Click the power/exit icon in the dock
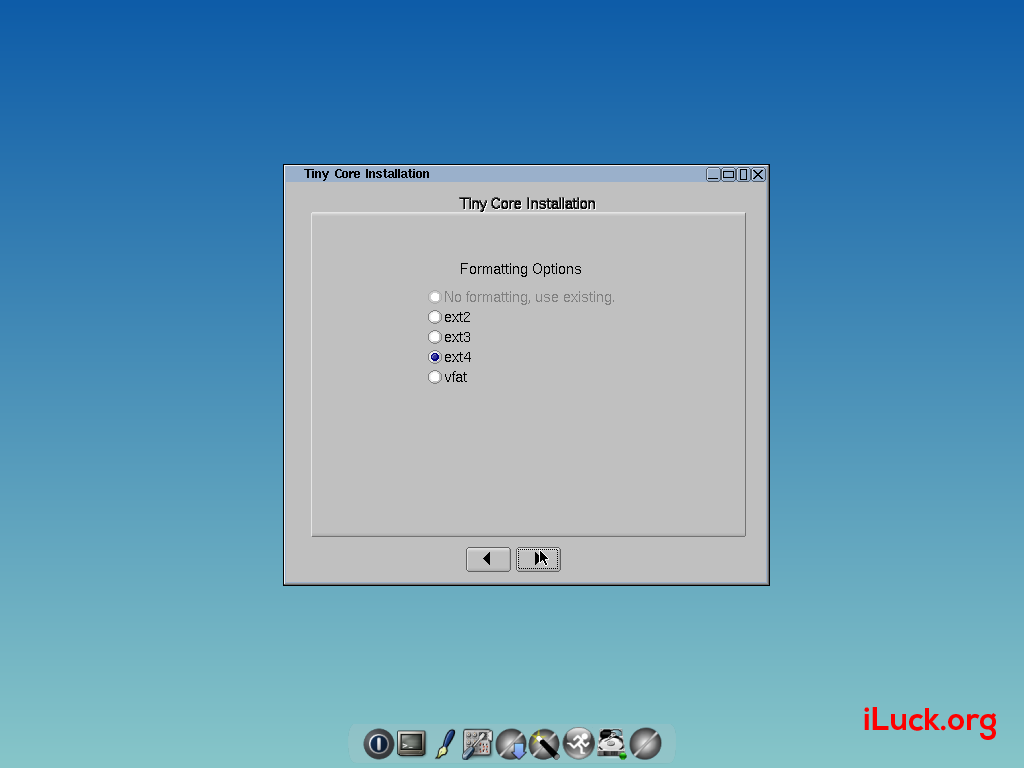This screenshot has width=1024, height=768. click(x=378, y=743)
